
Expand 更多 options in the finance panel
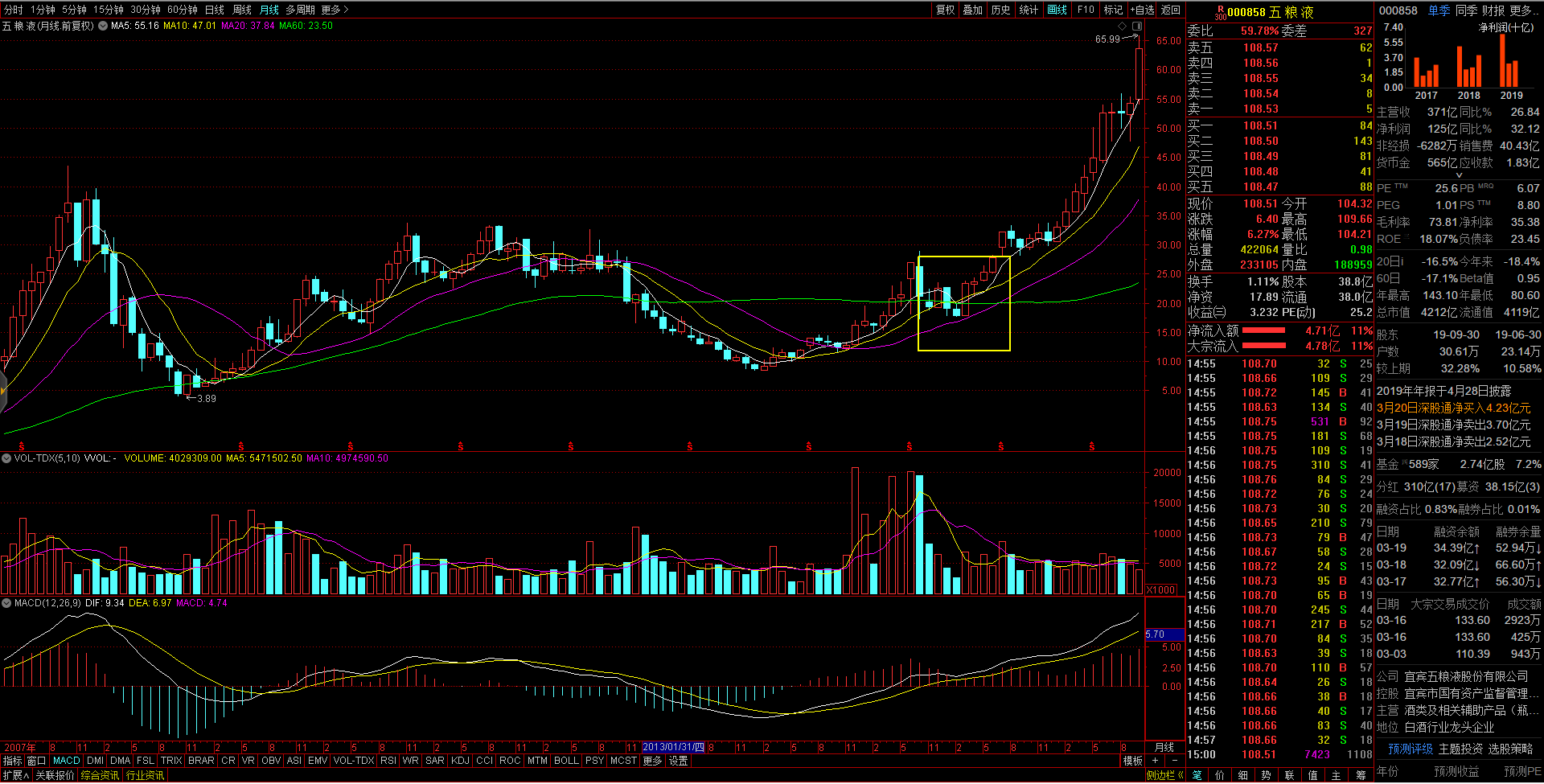pos(1525,10)
